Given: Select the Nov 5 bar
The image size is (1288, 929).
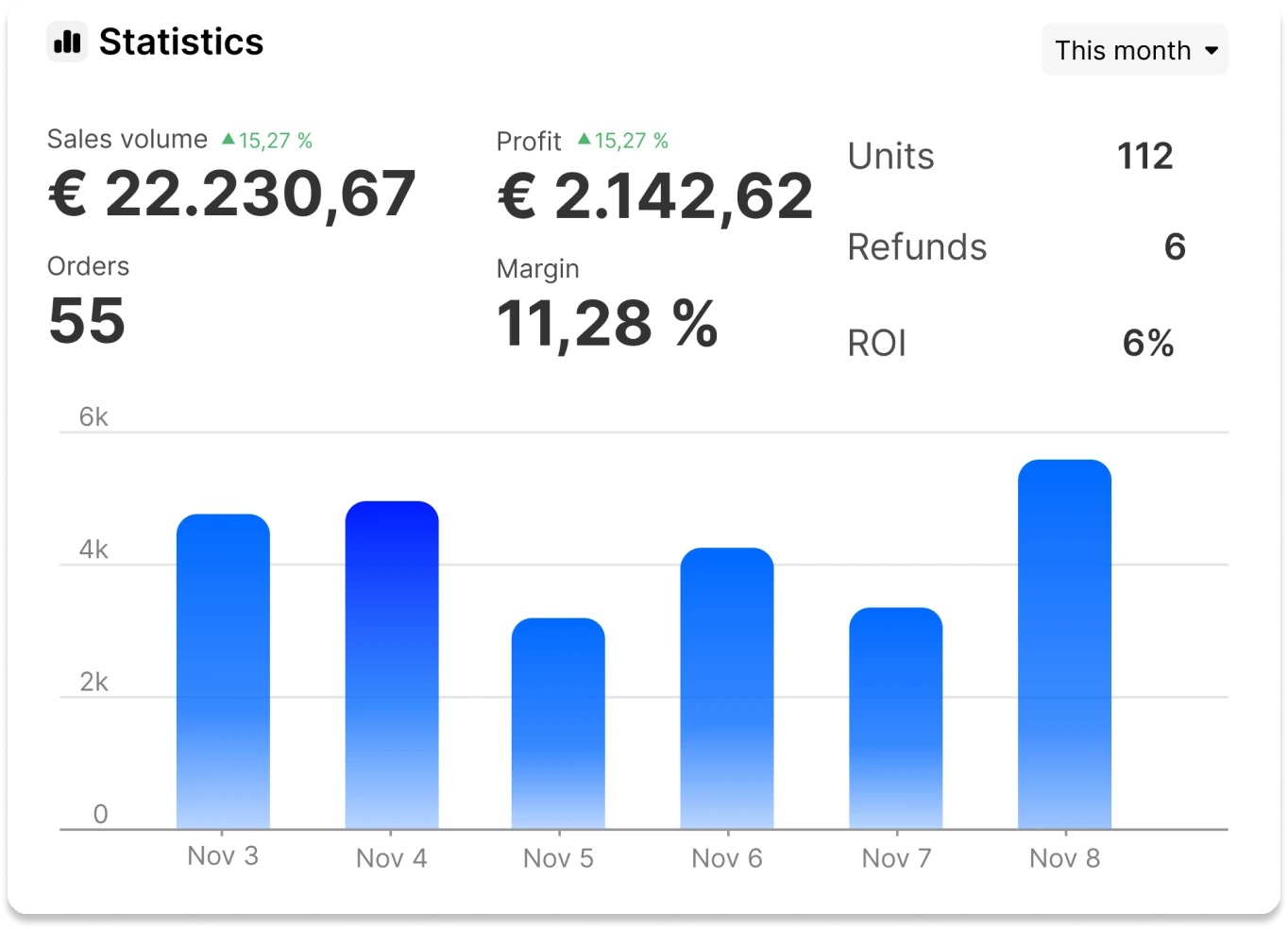Looking at the screenshot, I should 558,722.
